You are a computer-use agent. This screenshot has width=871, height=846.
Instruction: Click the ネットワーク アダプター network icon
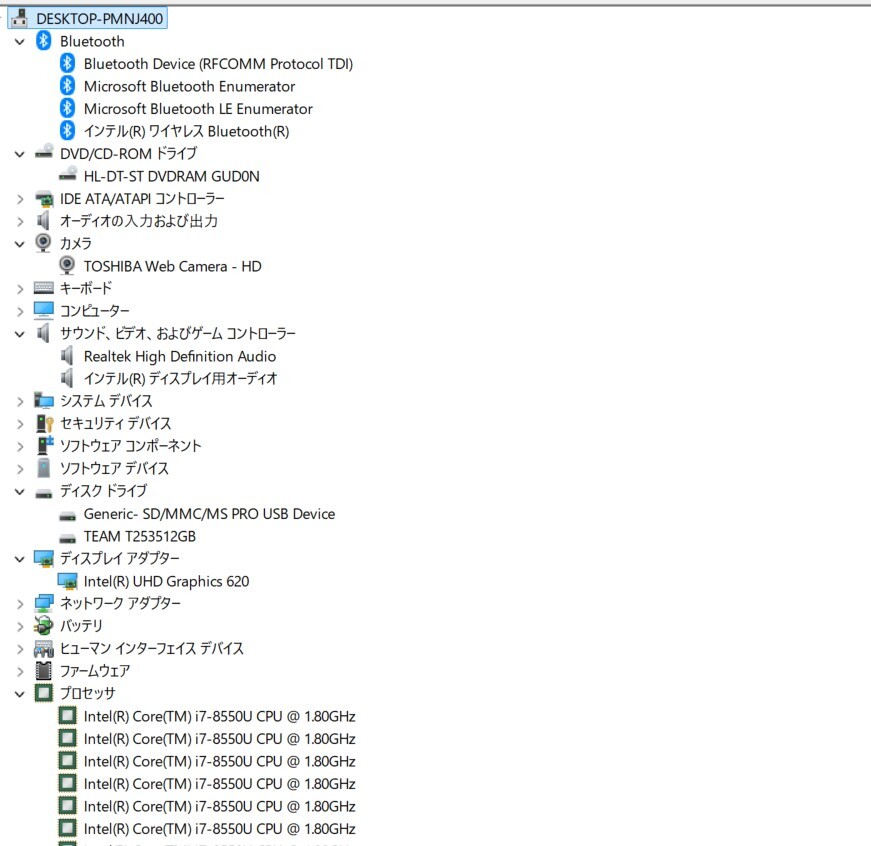44,603
